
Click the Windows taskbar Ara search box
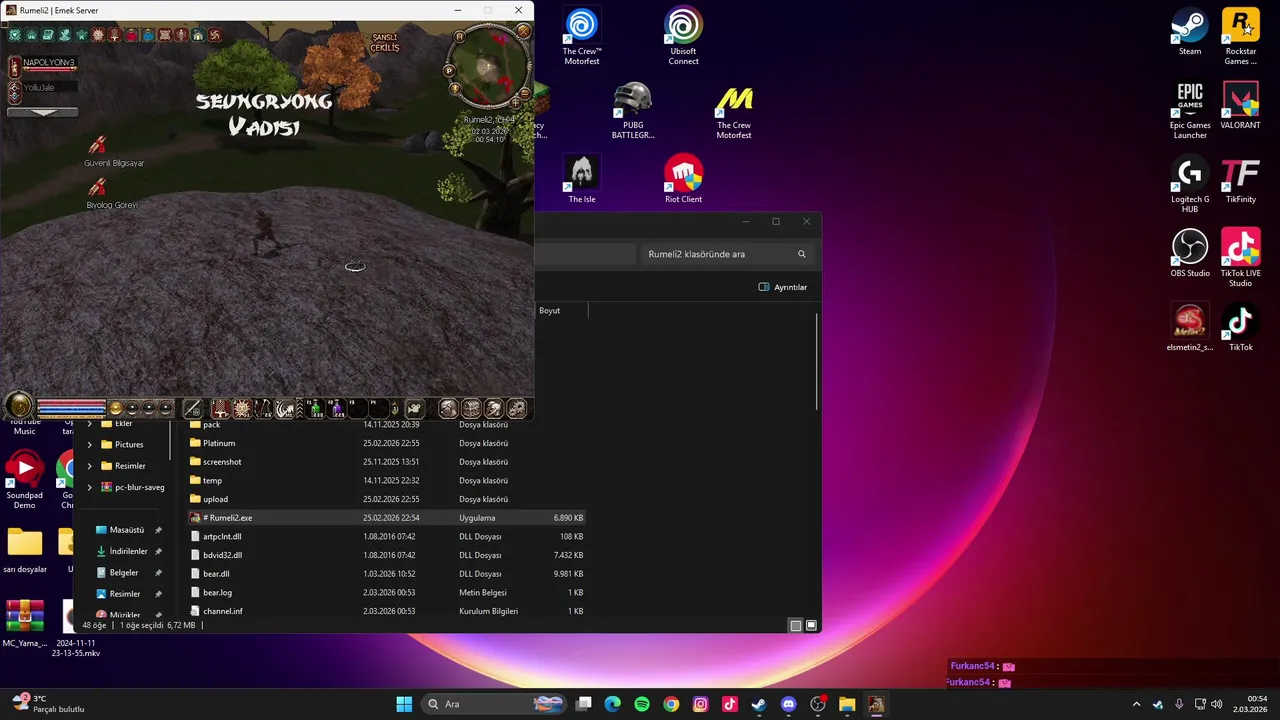(x=496, y=704)
